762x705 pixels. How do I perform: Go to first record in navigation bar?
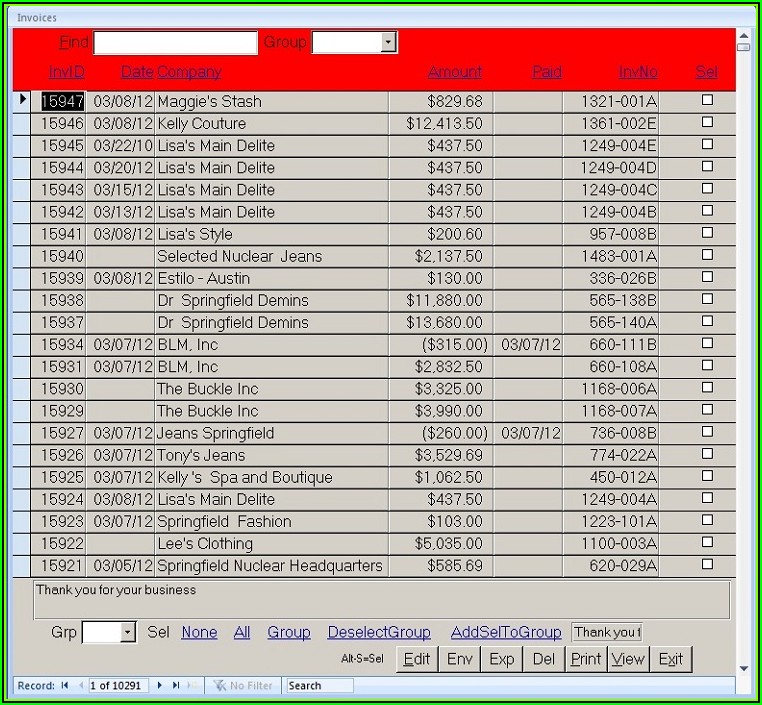65,685
